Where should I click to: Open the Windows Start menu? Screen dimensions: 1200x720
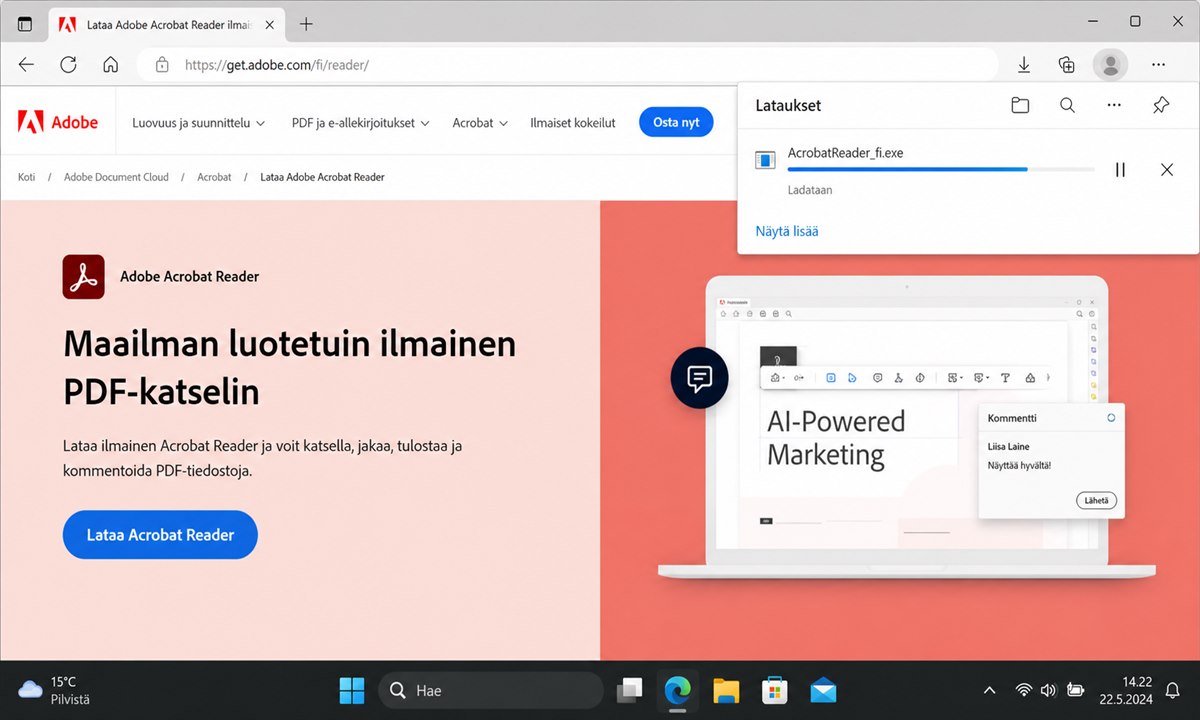click(352, 690)
